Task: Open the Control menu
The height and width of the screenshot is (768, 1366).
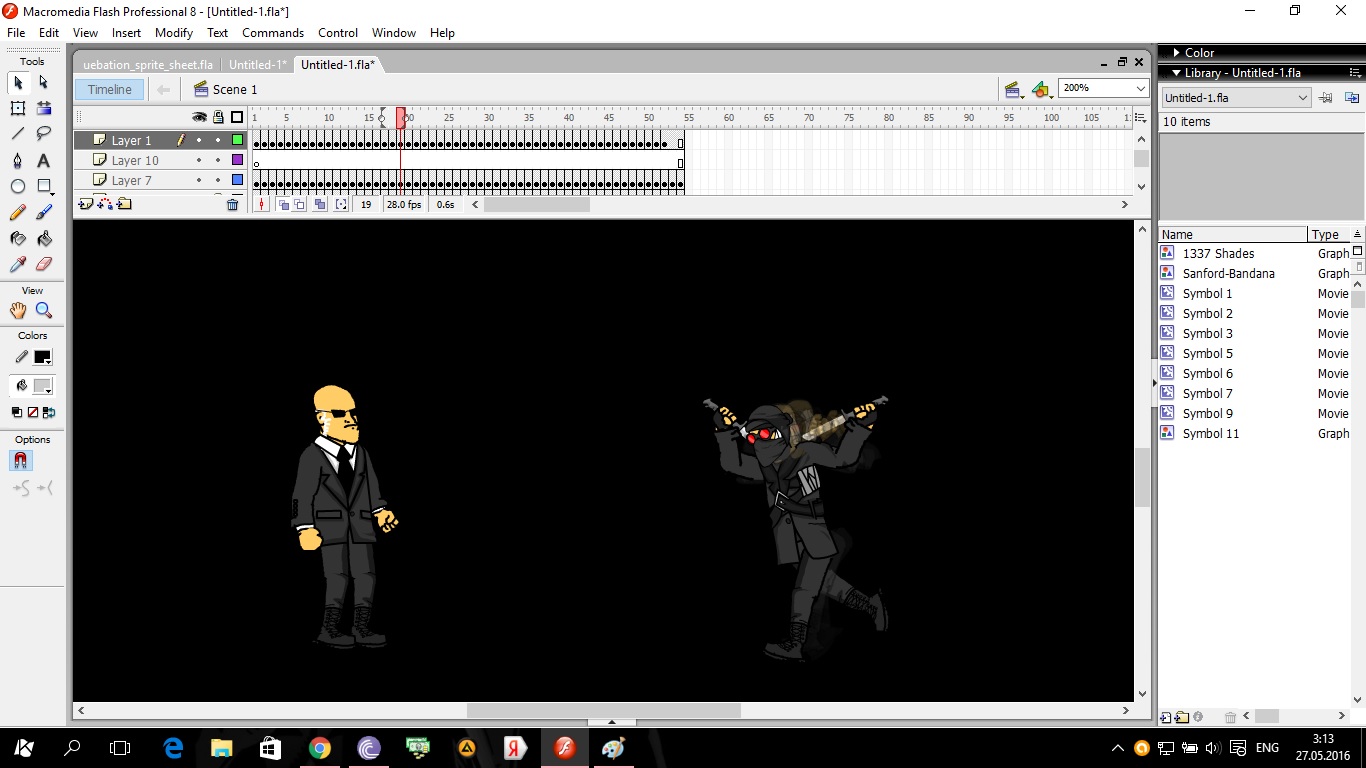Action: (338, 33)
